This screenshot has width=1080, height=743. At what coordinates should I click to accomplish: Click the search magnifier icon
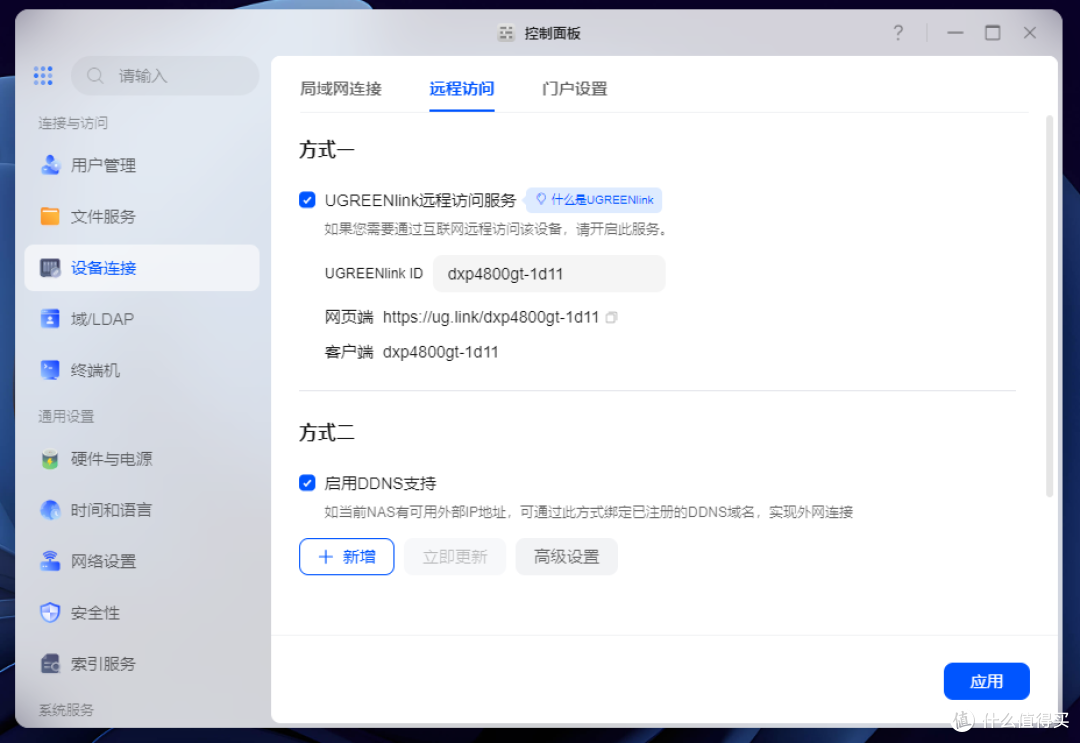coord(95,76)
